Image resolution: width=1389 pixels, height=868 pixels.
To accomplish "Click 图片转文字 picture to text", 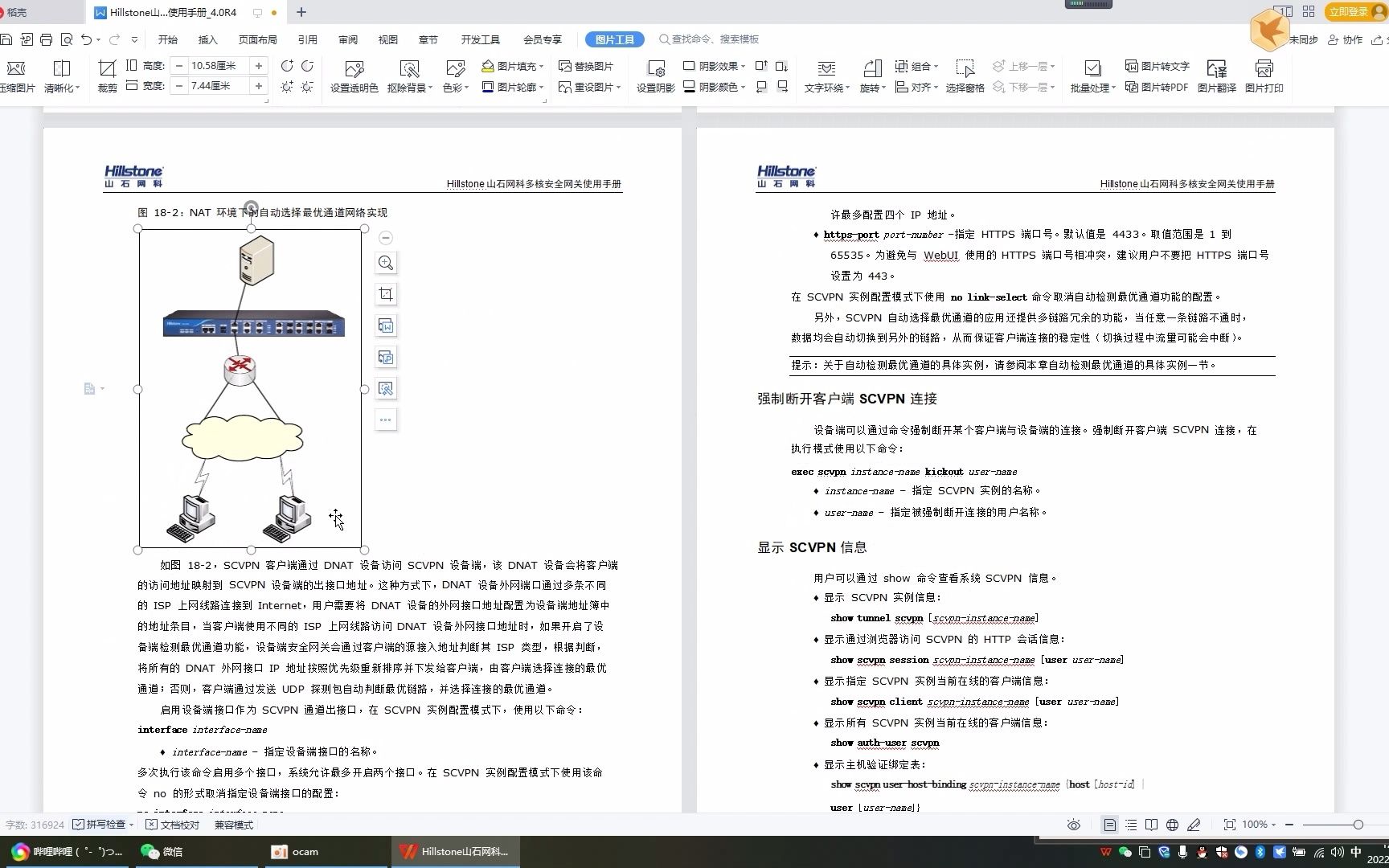I will click(x=1157, y=66).
